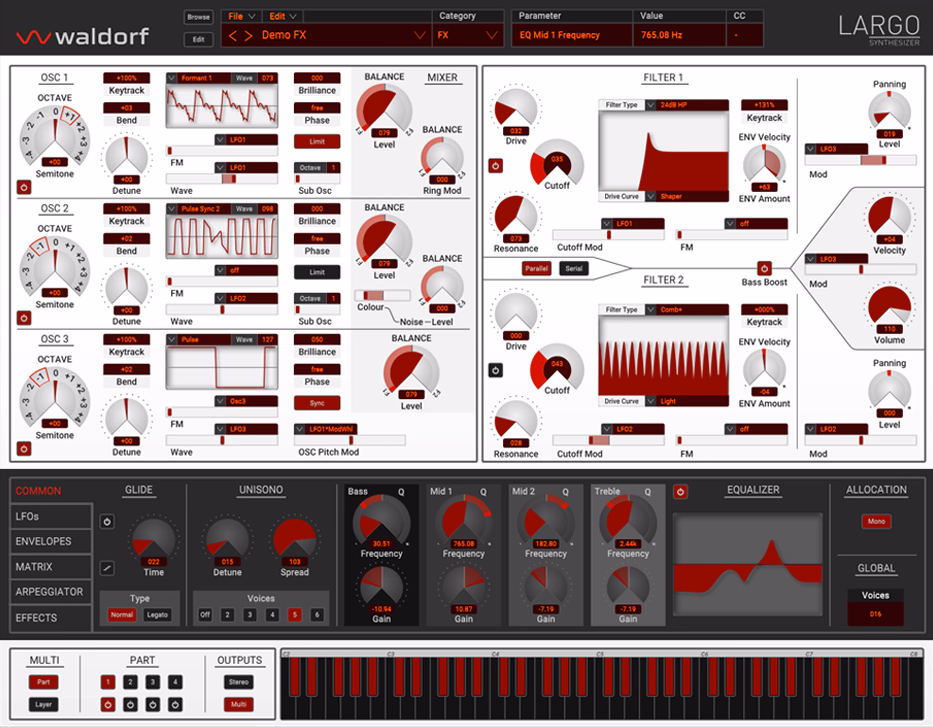Click the main Volume knob
933x727 pixels.
pyautogui.click(x=890, y=308)
